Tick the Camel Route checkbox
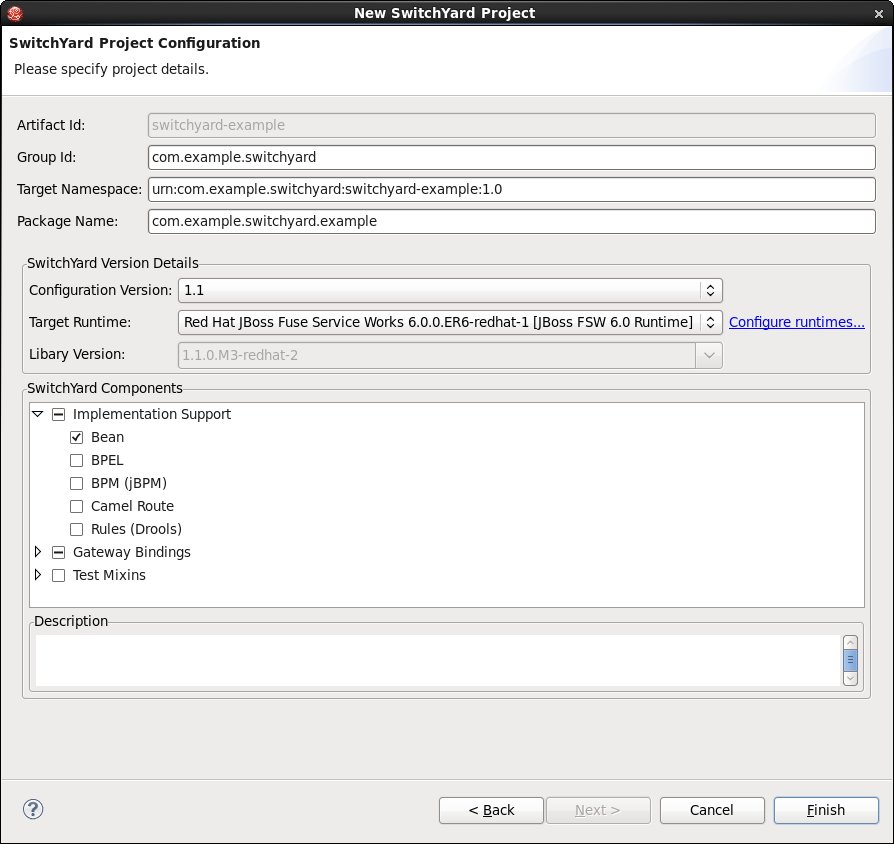 click(76, 506)
